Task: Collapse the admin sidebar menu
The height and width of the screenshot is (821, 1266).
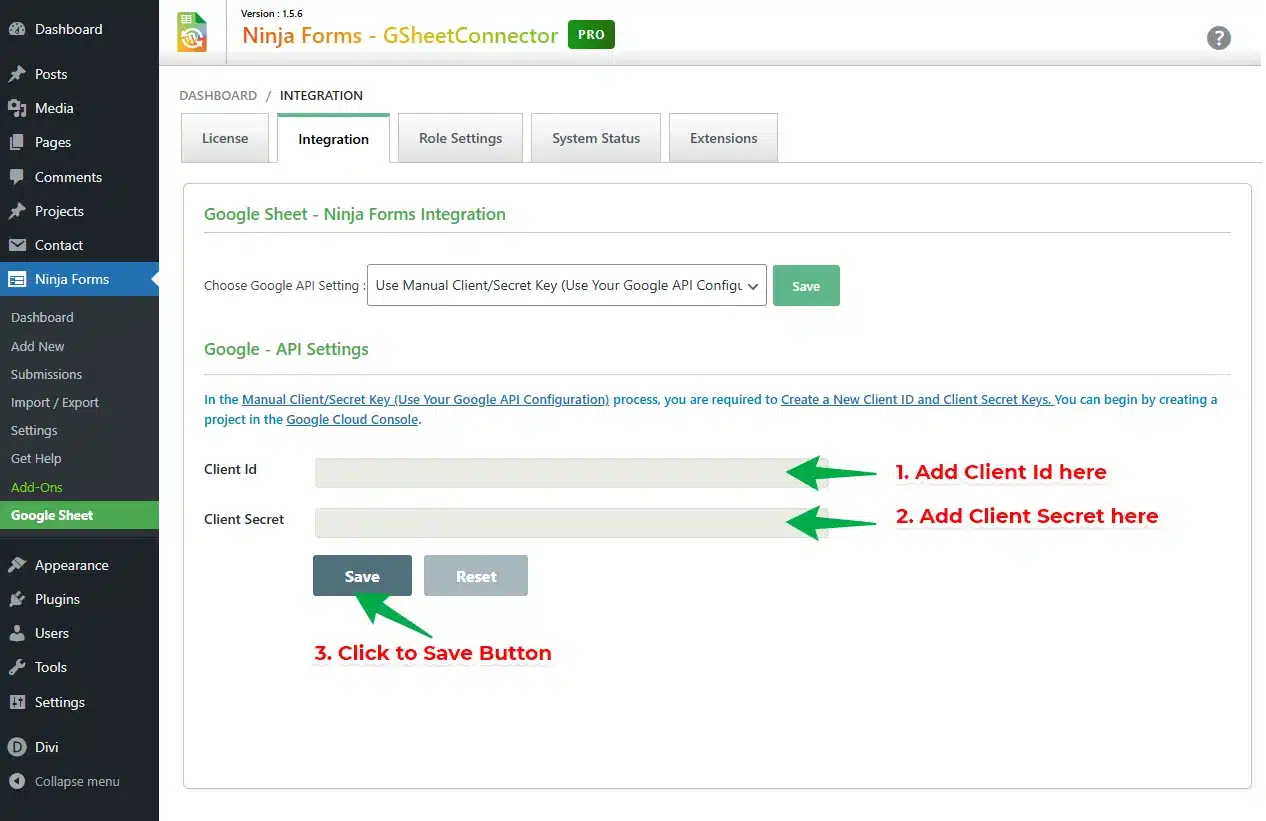Action: (x=65, y=781)
